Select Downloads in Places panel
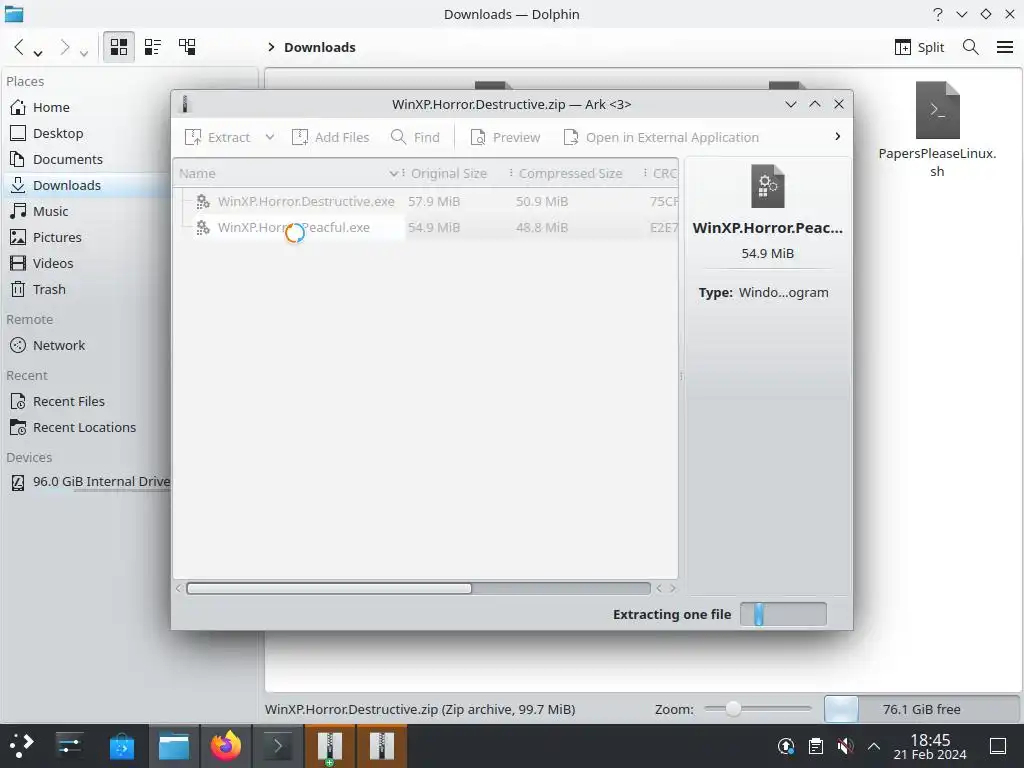Image resolution: width=1024 pixels, height=768 pixels. (86, 185)
